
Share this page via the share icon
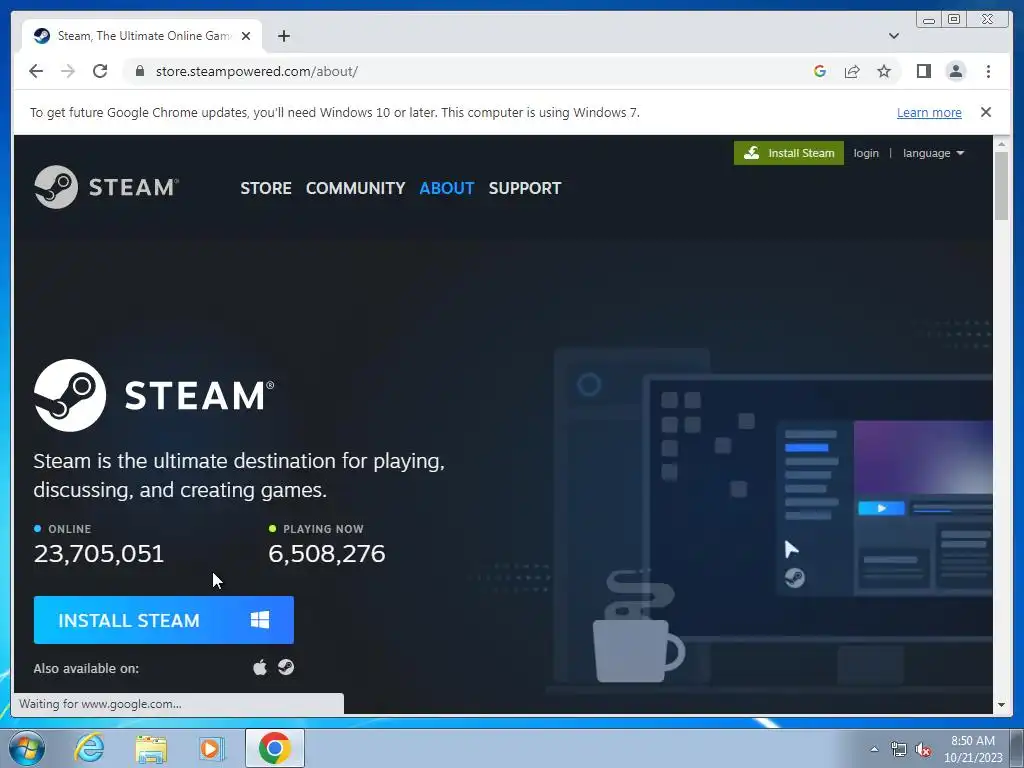(852, 71)
